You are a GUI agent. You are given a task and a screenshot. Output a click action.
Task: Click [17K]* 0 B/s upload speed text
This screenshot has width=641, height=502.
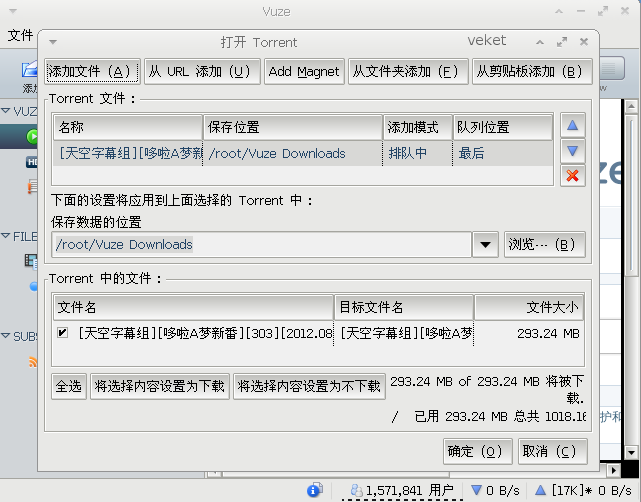(592, 490)
